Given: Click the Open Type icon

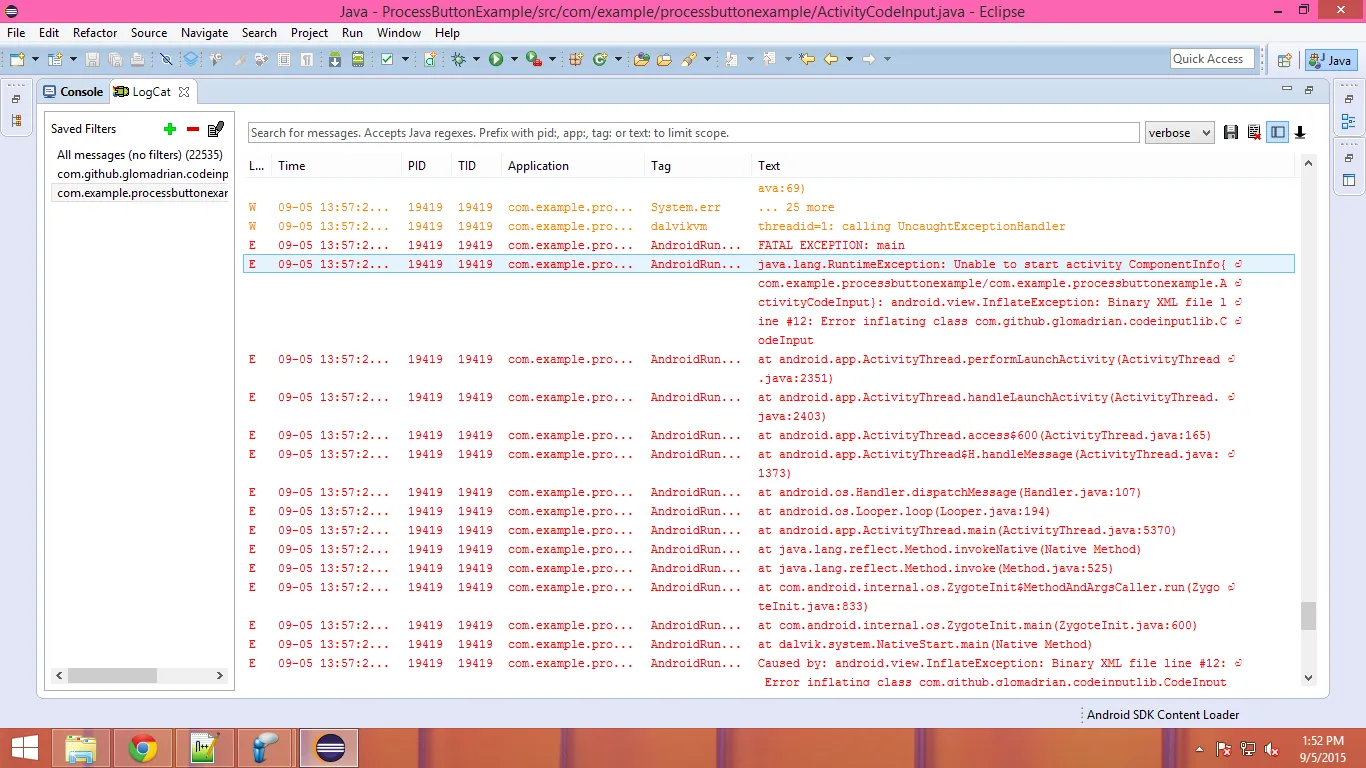Looking at the screenshot, I should [x=642, y=59].
